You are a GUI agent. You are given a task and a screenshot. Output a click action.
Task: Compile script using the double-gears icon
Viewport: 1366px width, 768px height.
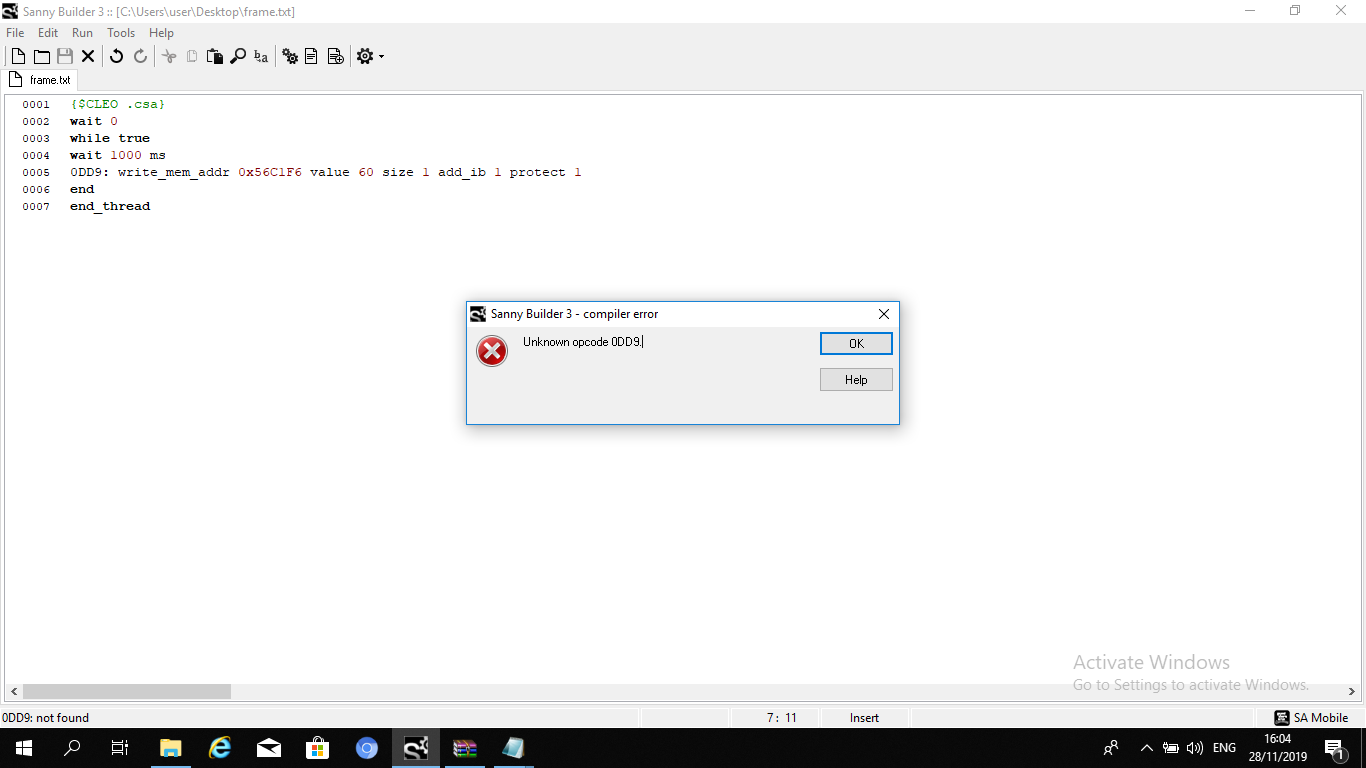(290, 56)
